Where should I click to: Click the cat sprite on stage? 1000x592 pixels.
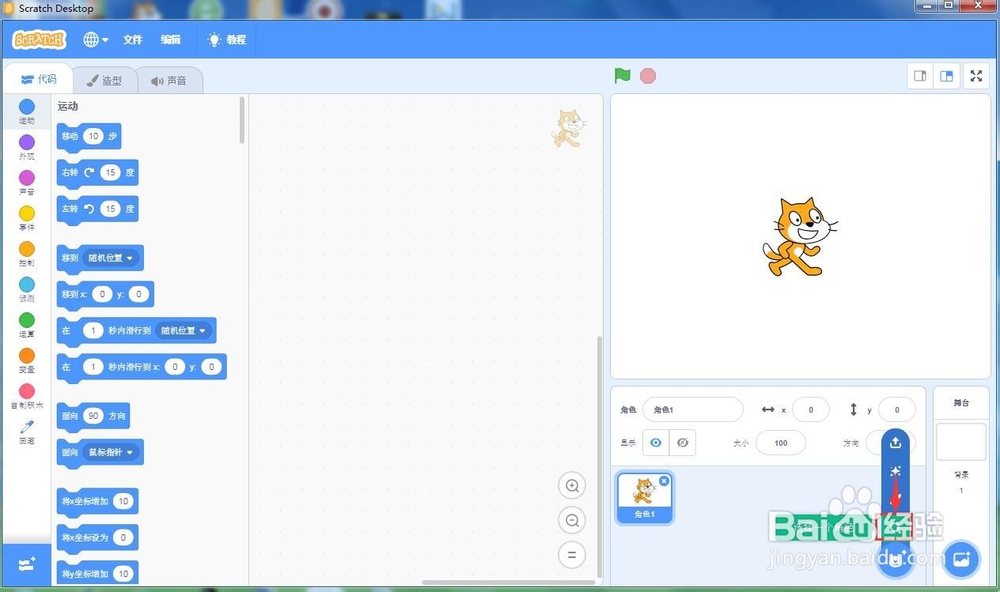click(x=800, y=237)
